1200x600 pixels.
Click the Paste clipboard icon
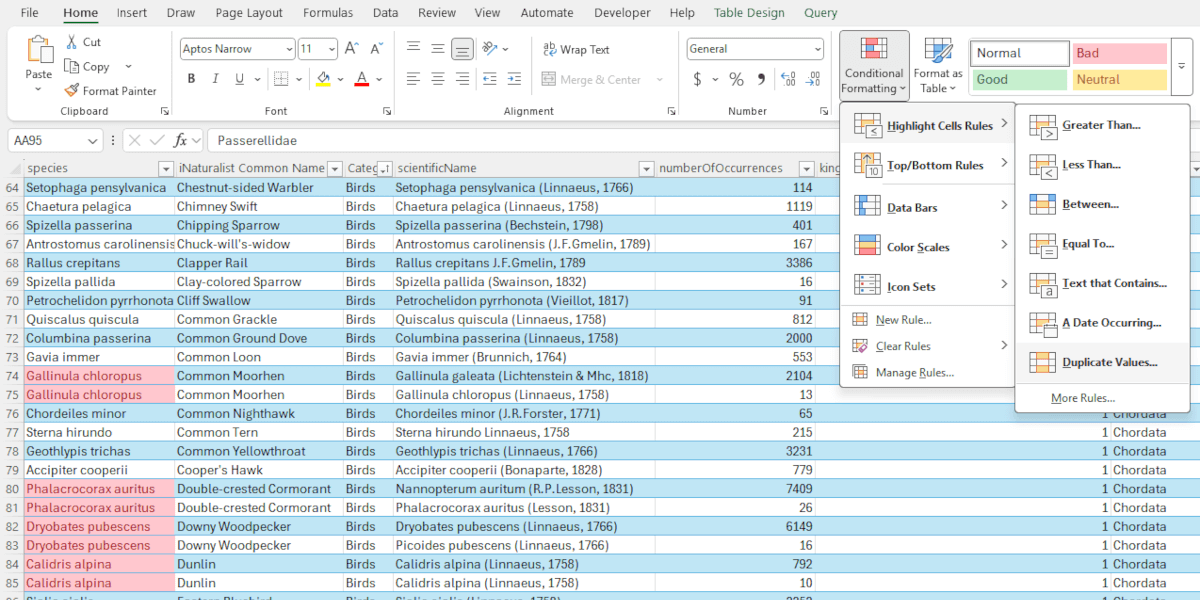pyautogui.click(x=39, y=50)
